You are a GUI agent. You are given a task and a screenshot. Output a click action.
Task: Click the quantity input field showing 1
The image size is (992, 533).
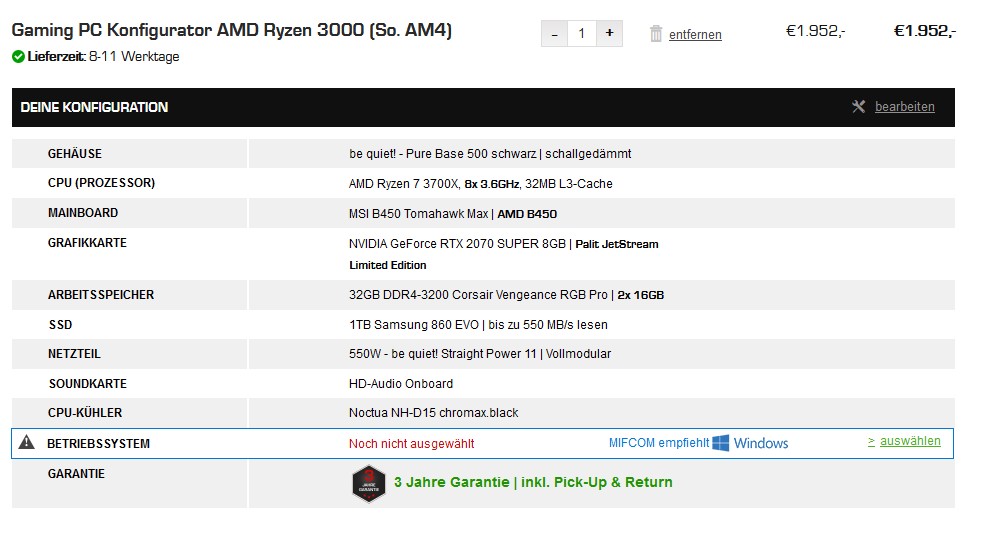(581, 34)
